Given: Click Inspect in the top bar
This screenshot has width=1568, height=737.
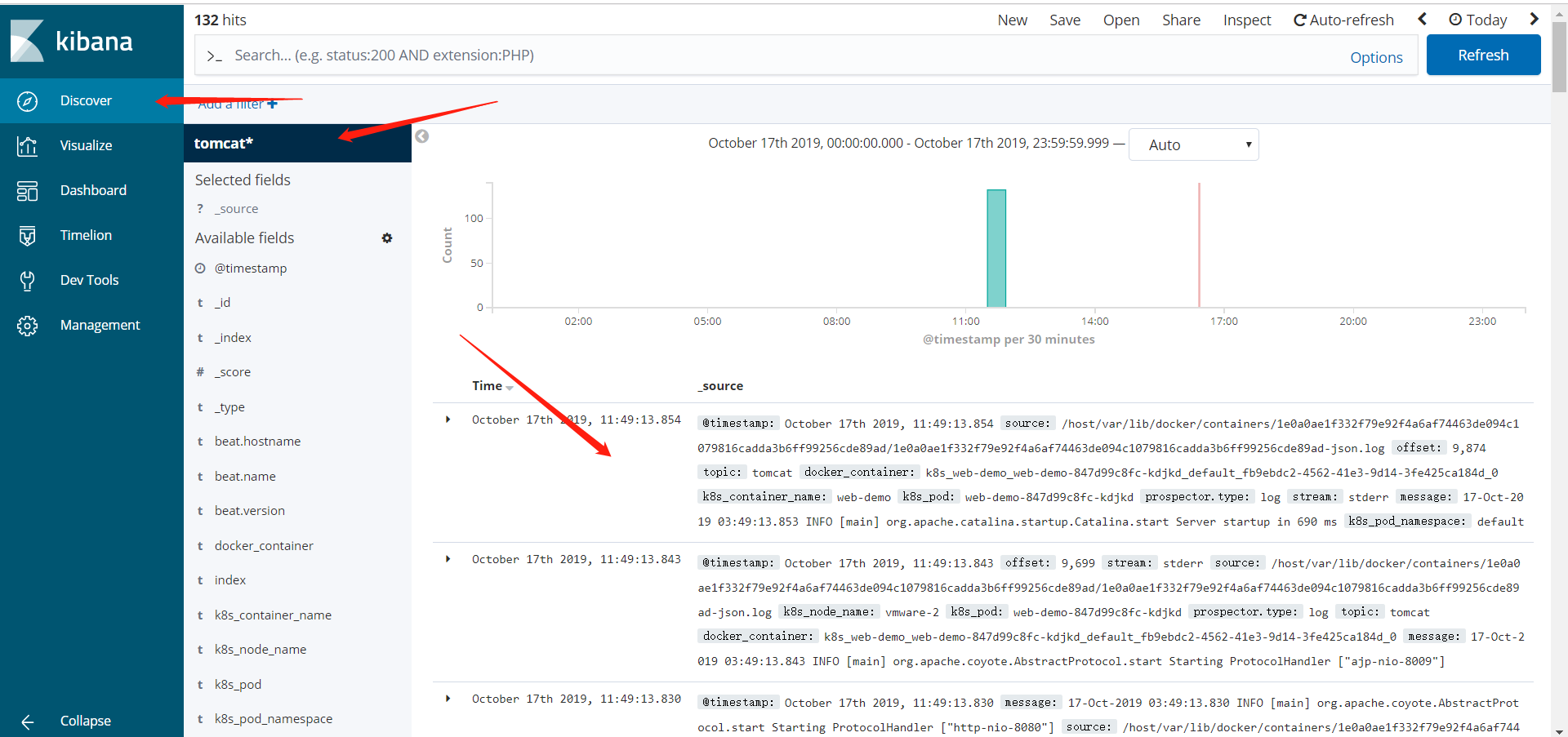Looking at the screenshot, I should pos(1247,20).
